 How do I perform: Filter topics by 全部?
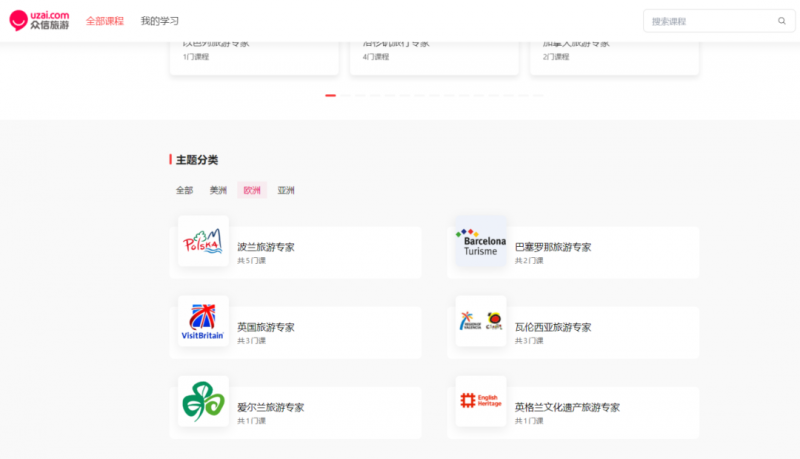tap(184, 190)
